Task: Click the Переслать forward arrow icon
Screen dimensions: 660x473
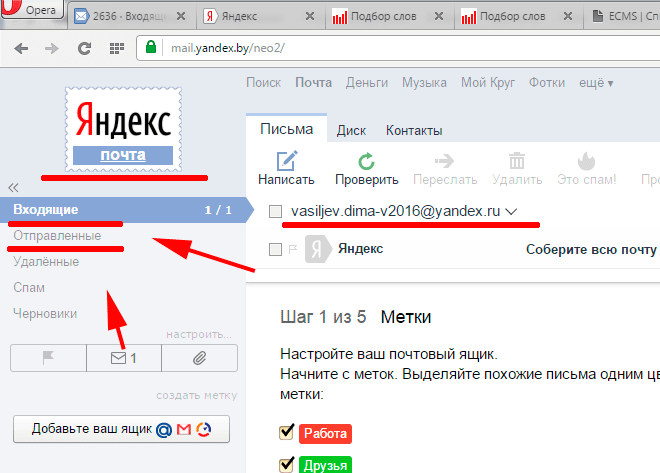Action: click(444, 161)
